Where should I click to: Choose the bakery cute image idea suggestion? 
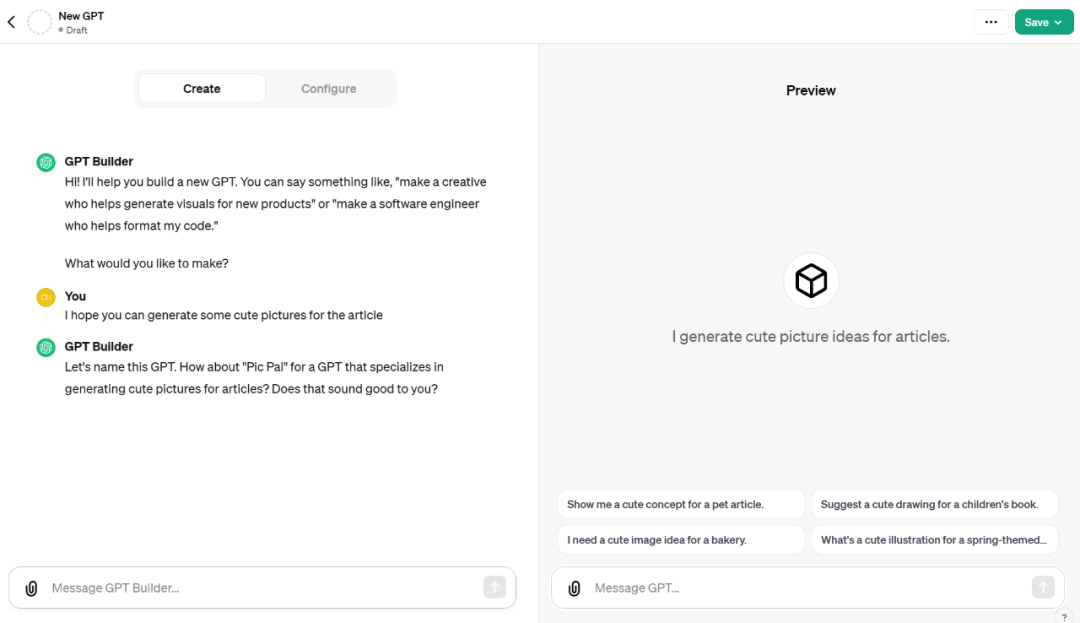coord(680,540)
